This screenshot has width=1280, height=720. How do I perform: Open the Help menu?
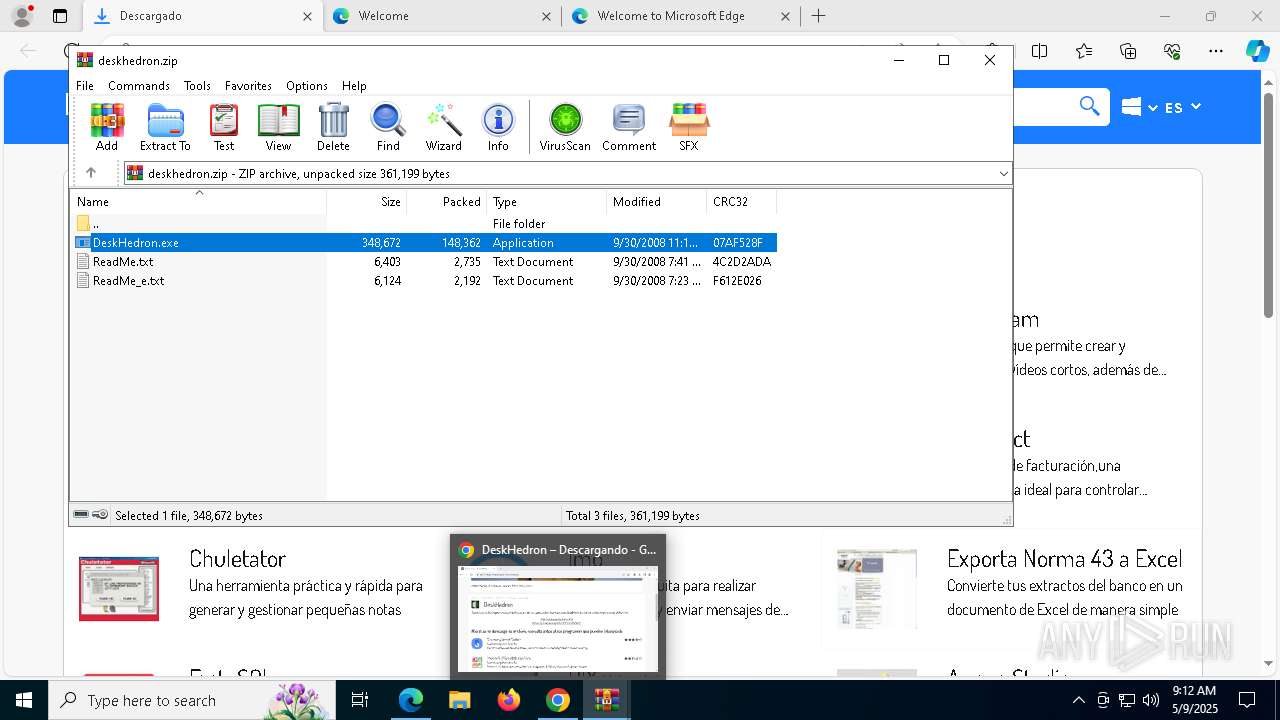354,86
